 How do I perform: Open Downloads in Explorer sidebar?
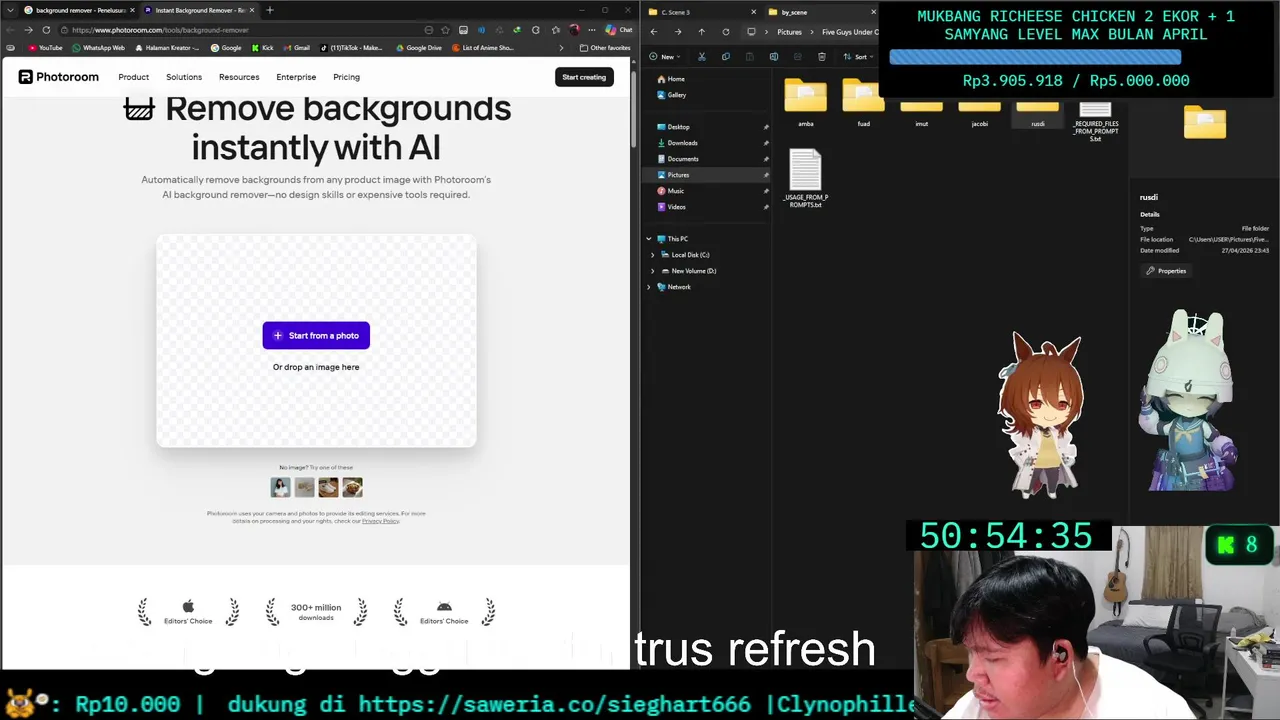pyautogui.click(x=677, y=143)
